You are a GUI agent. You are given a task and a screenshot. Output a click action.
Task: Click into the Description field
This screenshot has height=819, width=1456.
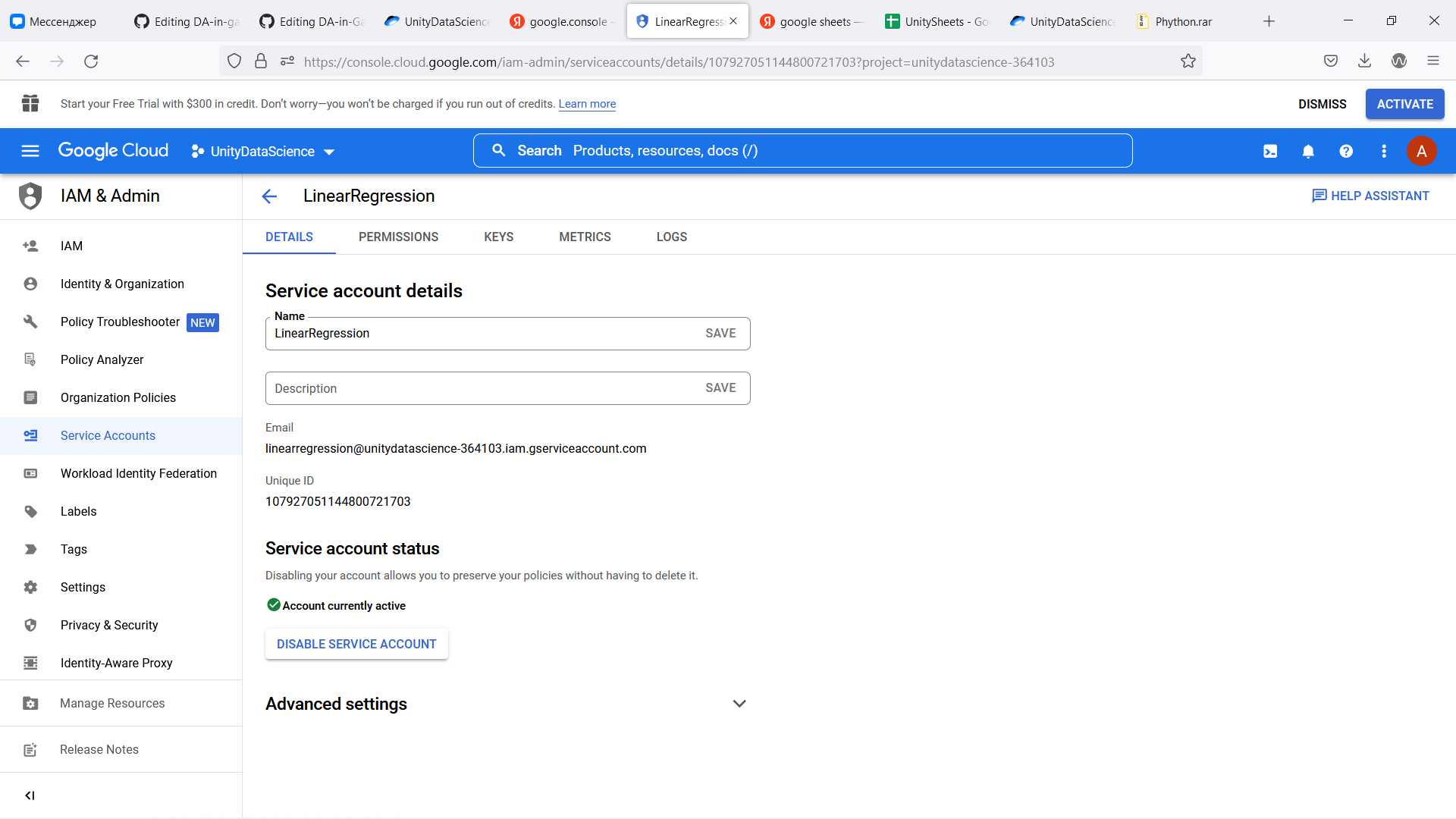click(478, 388)
